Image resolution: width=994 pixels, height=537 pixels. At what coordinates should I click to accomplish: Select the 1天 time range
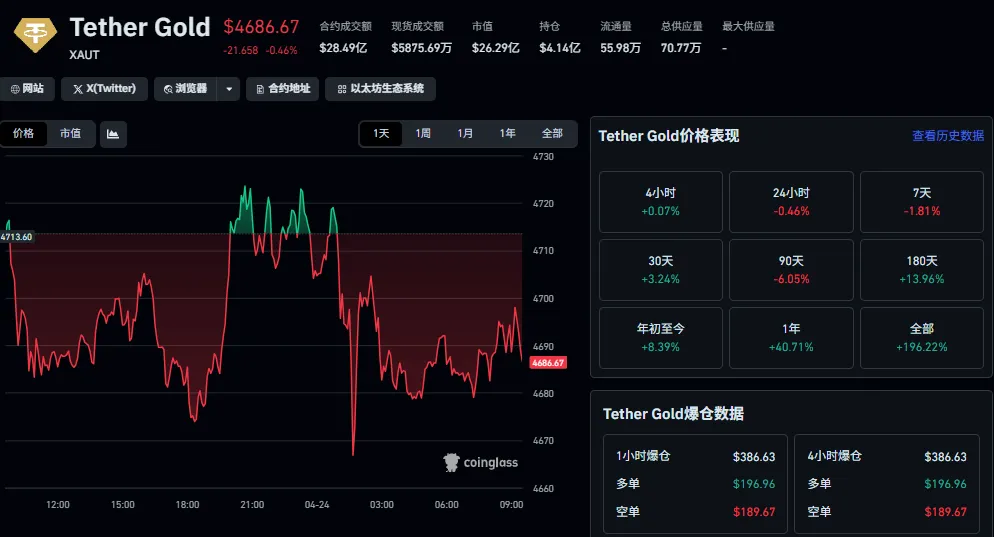pos(381,134)
